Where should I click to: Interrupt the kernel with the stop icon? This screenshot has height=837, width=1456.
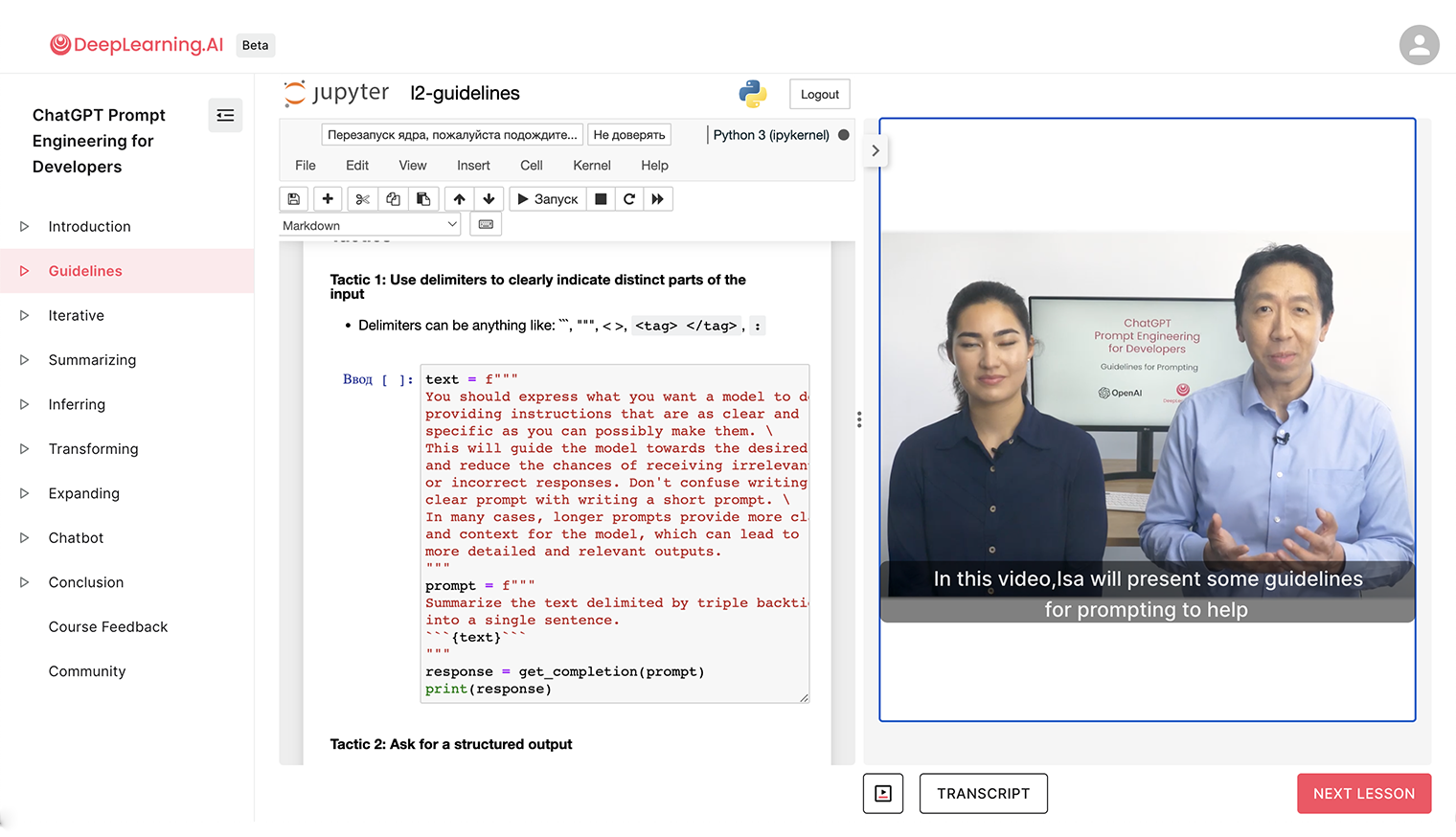[601, 199]
